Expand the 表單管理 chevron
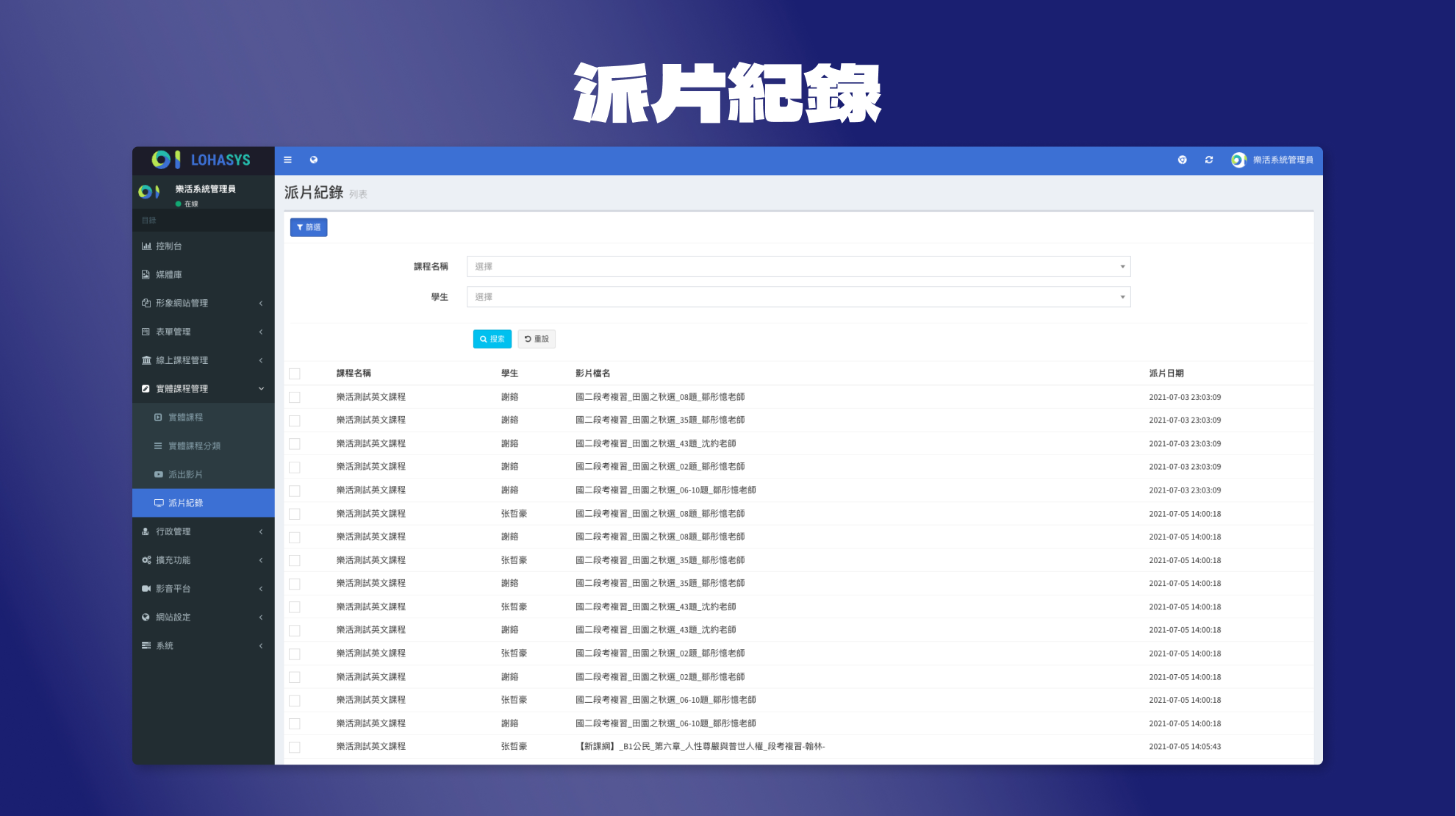Screen dimensions: 1456x816 tap(261, 332)
